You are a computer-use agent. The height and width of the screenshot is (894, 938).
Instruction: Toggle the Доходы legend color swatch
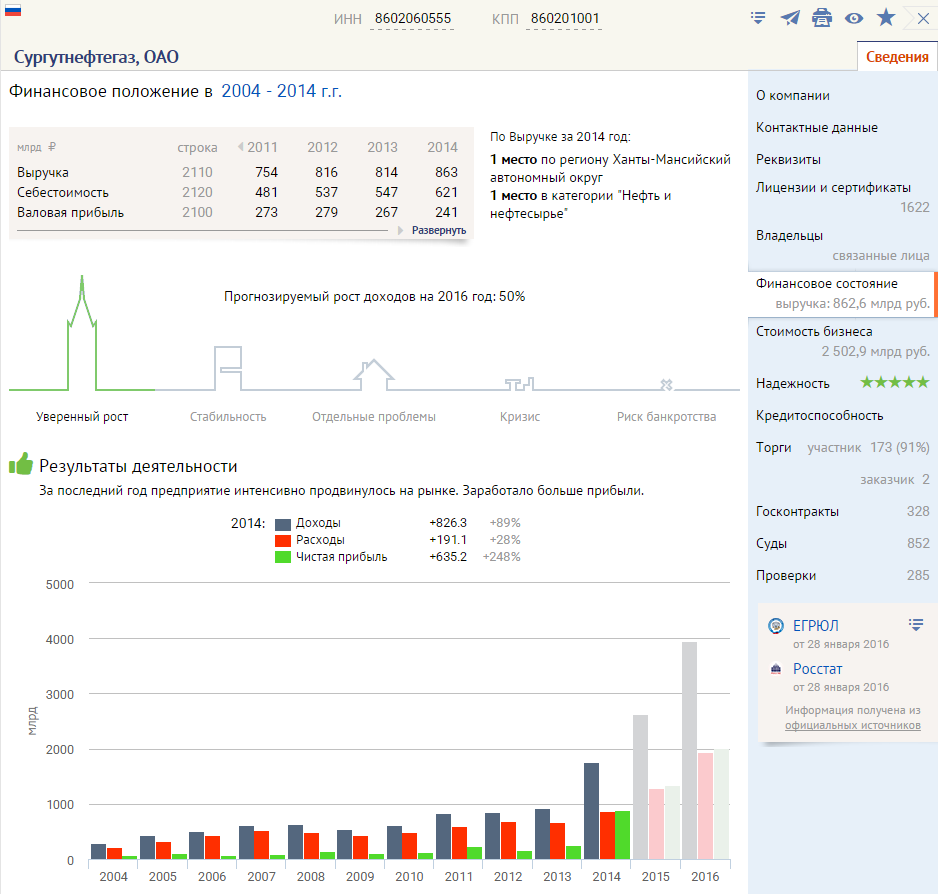click(283, 524)
